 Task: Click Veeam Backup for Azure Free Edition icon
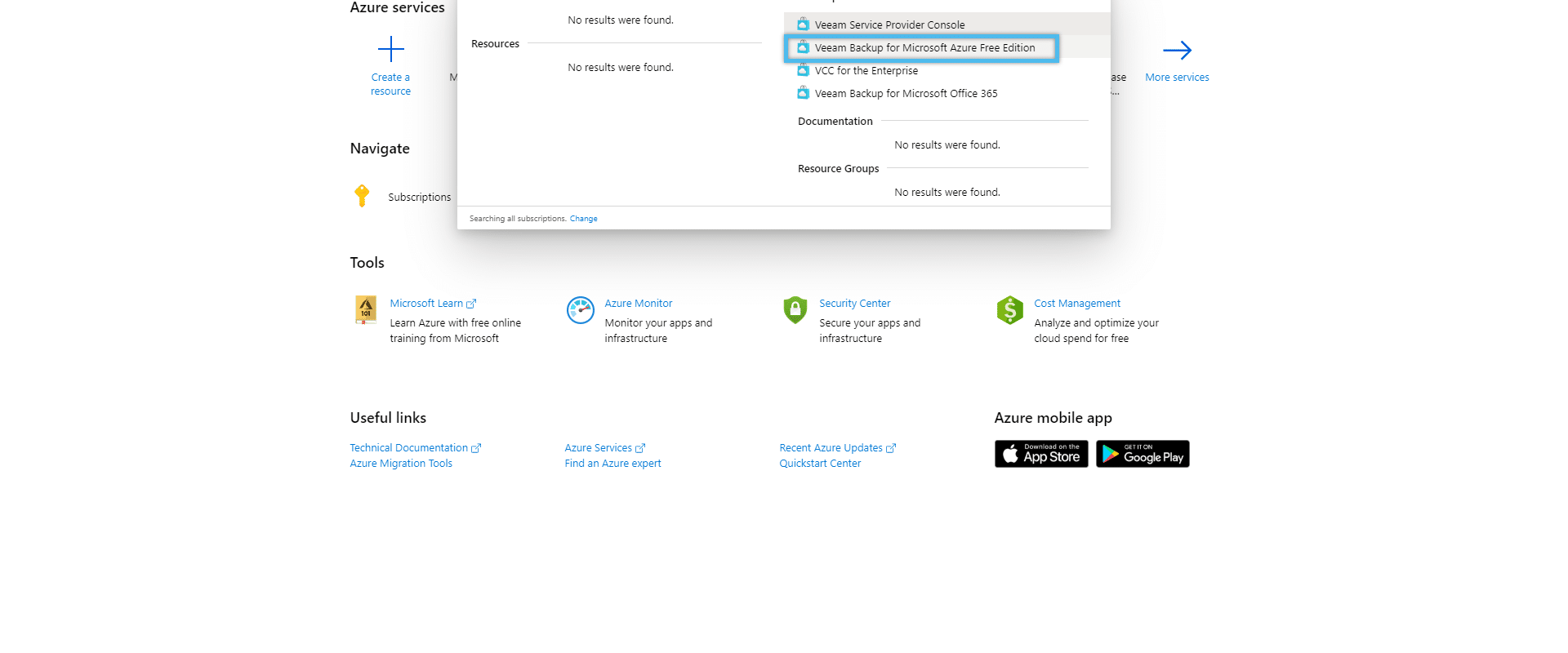(x=804, y=47)
